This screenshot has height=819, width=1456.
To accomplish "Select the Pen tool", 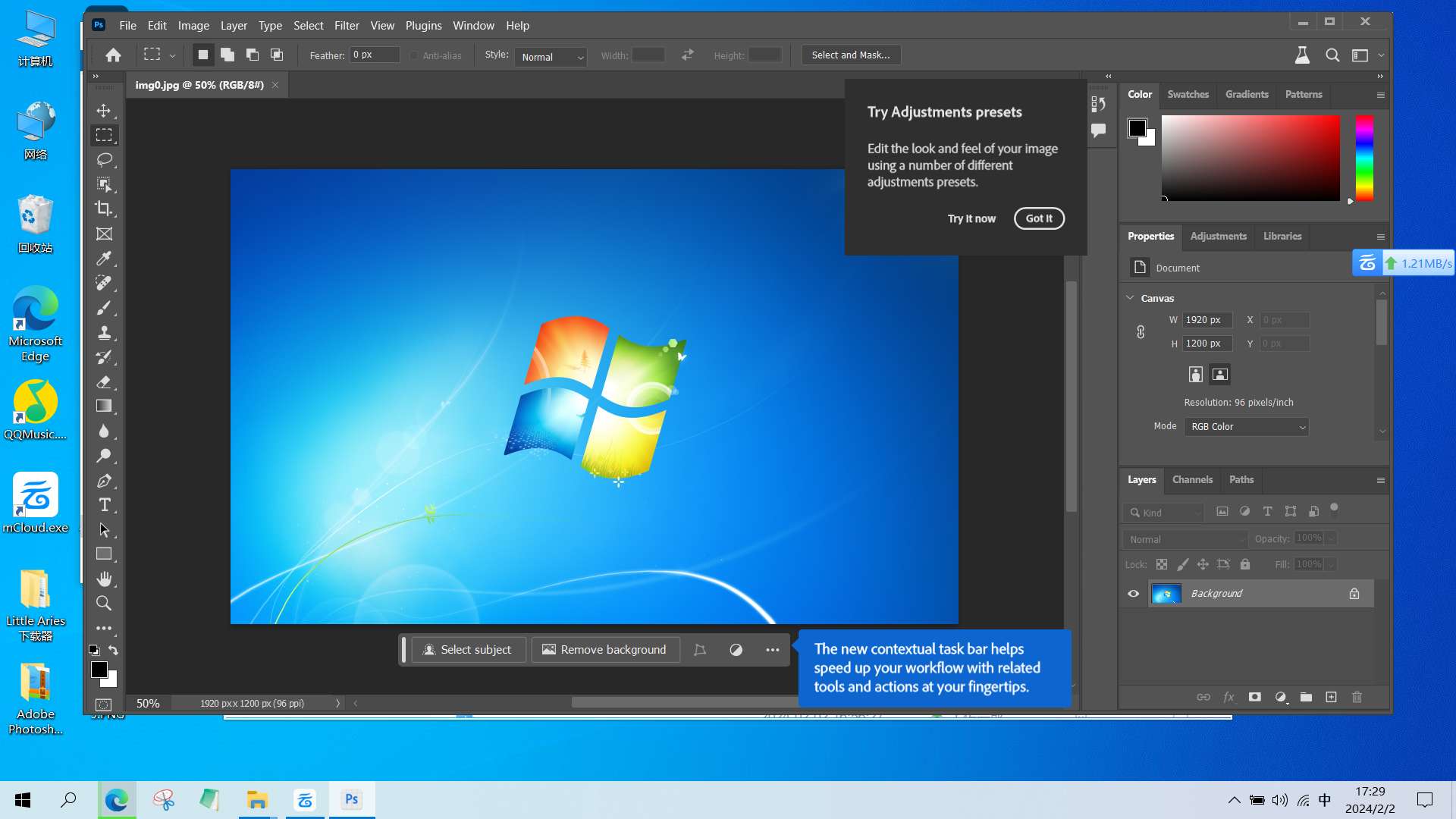I will point(104,481).
